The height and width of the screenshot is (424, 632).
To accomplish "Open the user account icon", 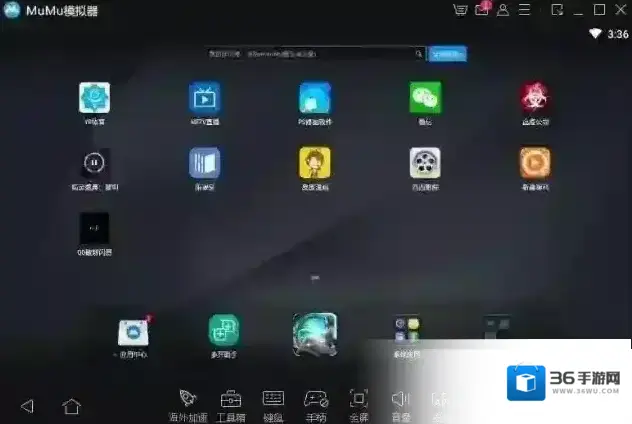I will 503,10.
